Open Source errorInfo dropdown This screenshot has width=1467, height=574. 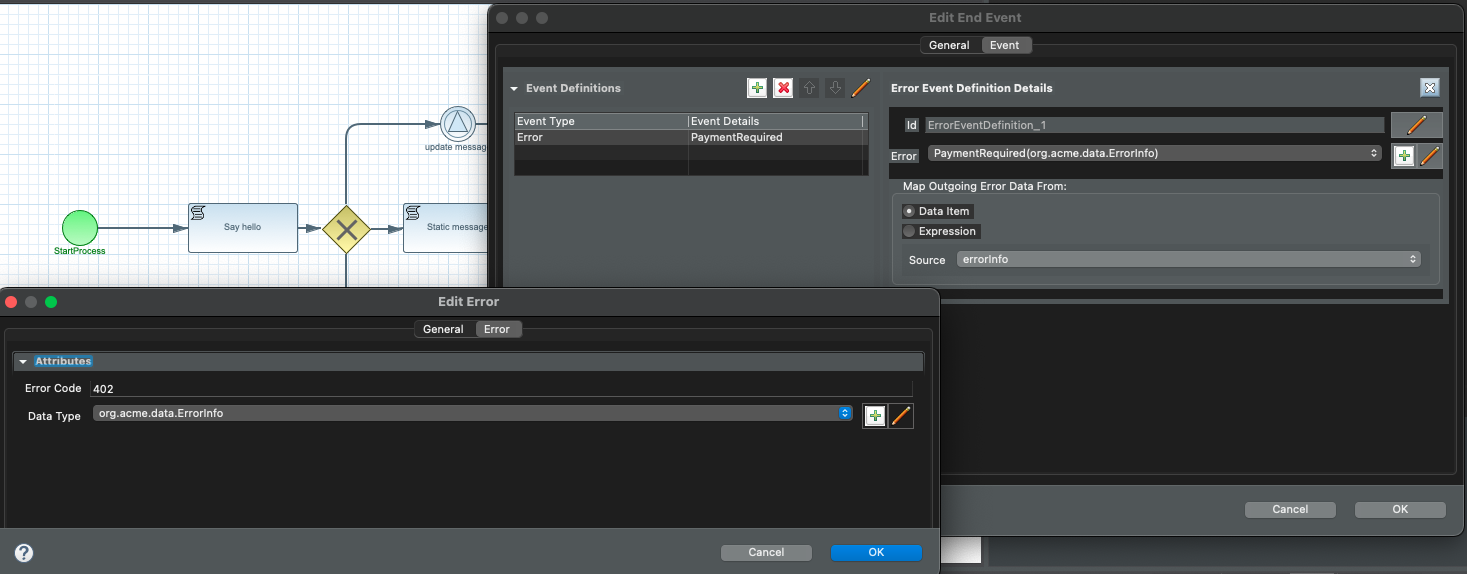pos(1188,259)
